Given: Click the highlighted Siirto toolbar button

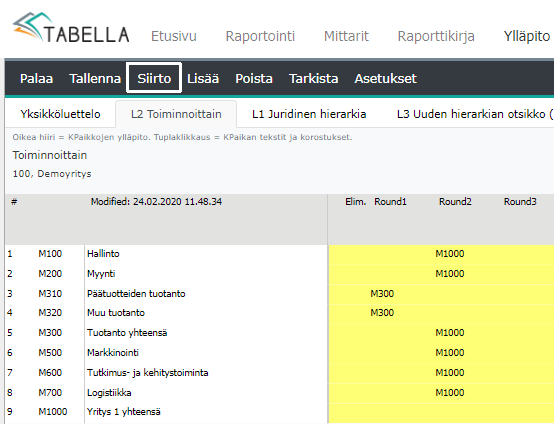Looking at the screenshot, I should 154,78.
